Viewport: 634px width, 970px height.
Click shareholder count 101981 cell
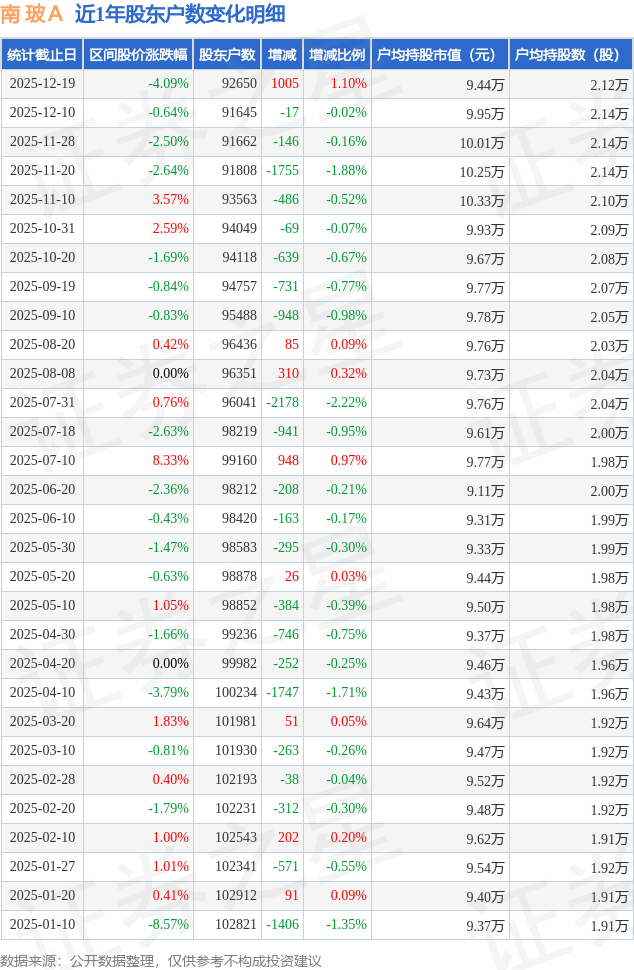coord(234,722)
